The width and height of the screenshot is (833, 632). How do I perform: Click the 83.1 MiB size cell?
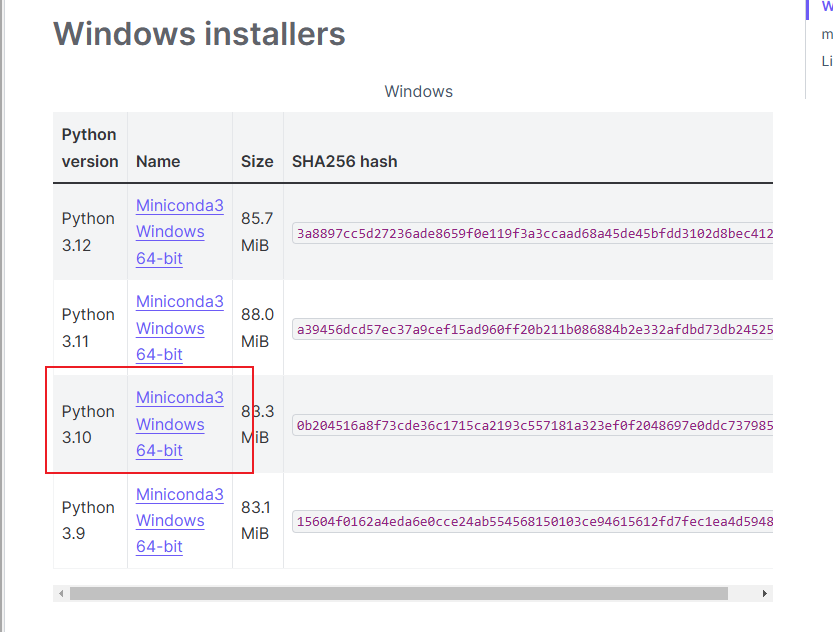tap(257, 520)
